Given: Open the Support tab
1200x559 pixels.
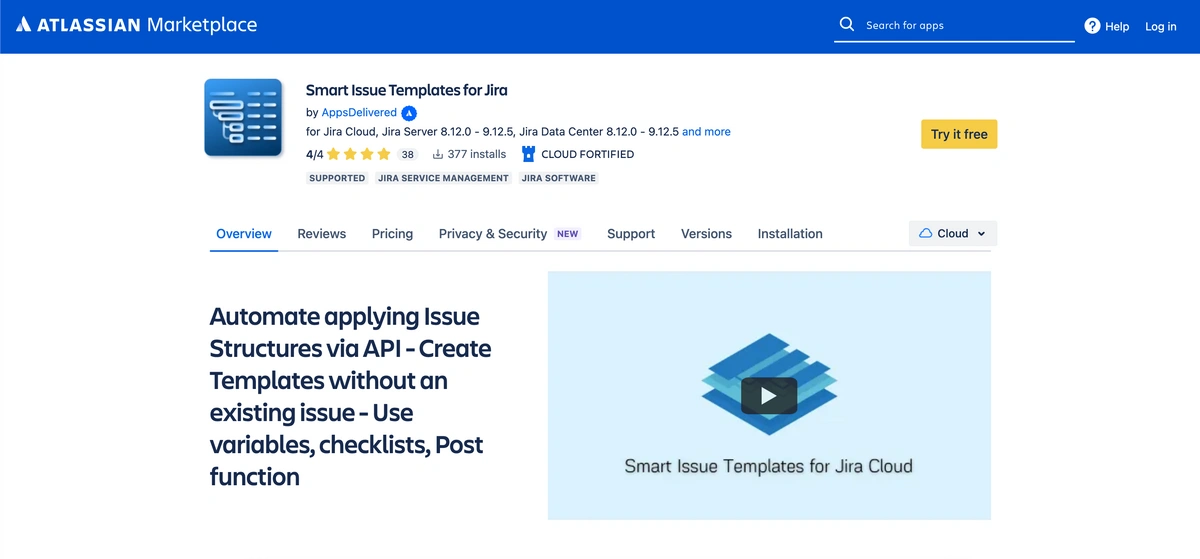Looking at the screenshot, I should pyautogui.click(x=631, y=234).
